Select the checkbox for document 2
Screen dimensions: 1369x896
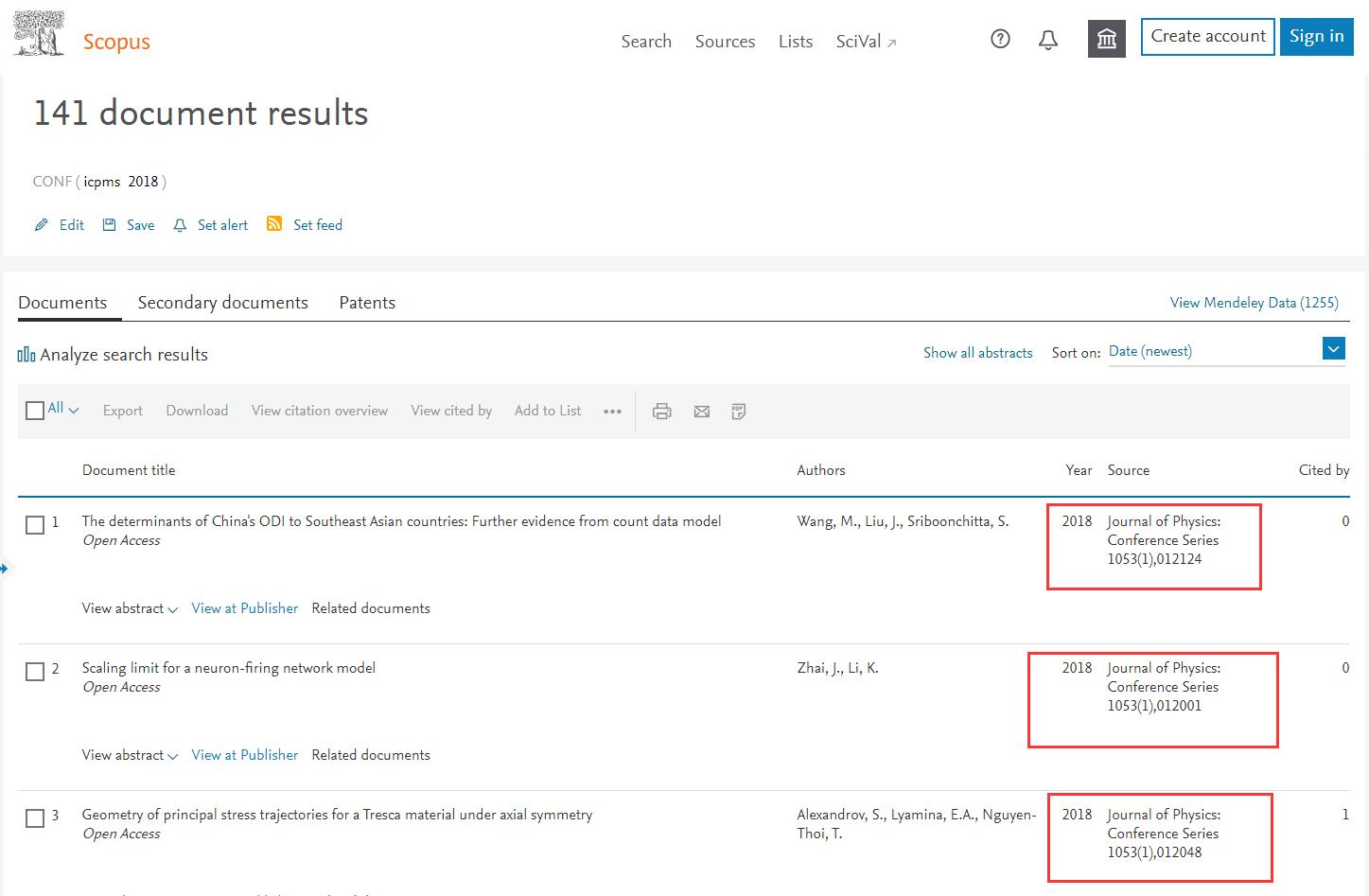(x=35, y=672)
